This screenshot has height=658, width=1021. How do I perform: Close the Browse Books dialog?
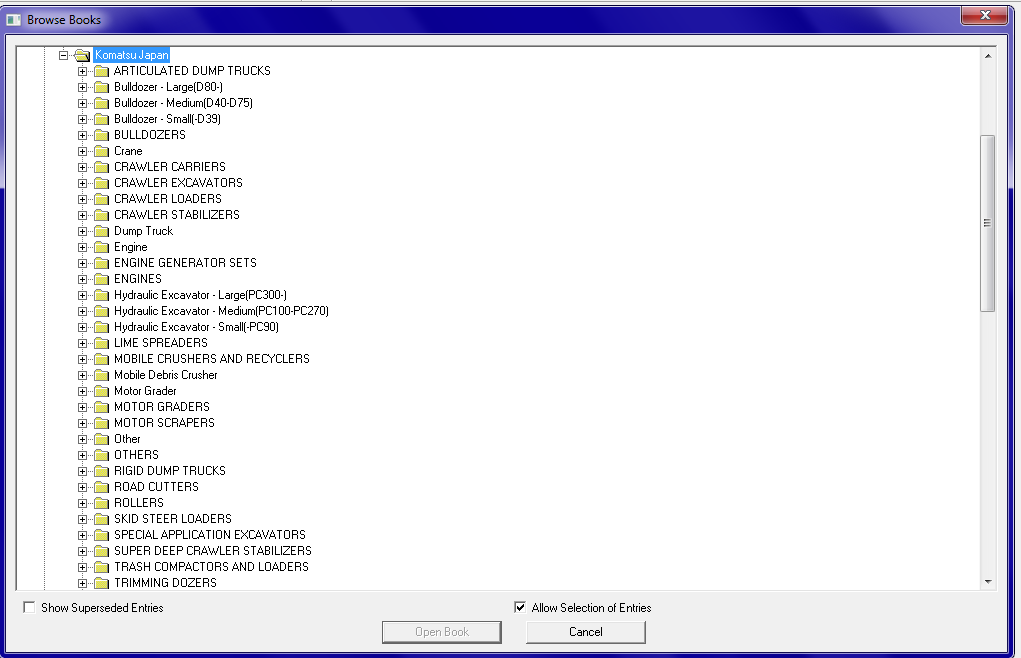pos(985,16)
